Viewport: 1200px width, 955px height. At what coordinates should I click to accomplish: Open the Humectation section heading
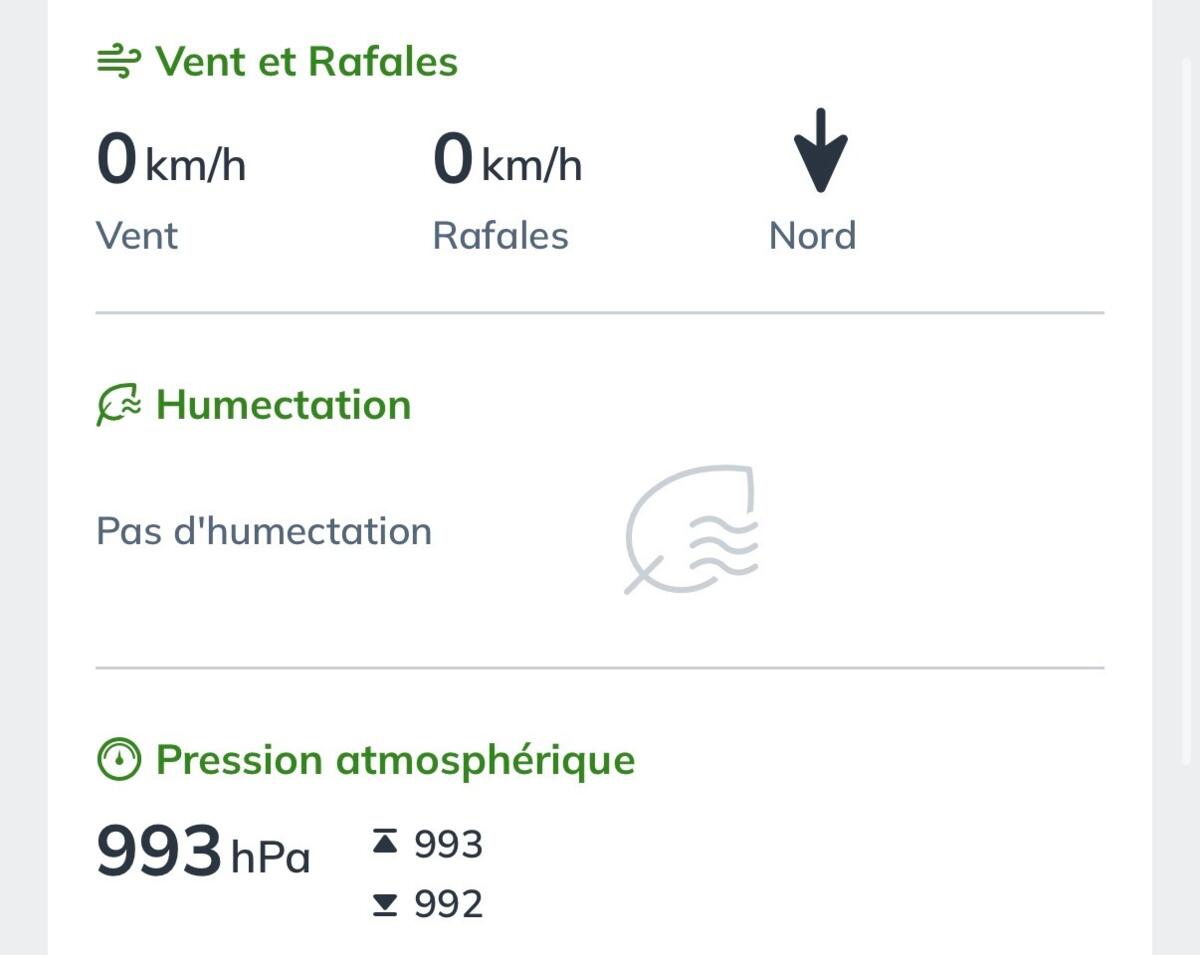tap(283, 405)
